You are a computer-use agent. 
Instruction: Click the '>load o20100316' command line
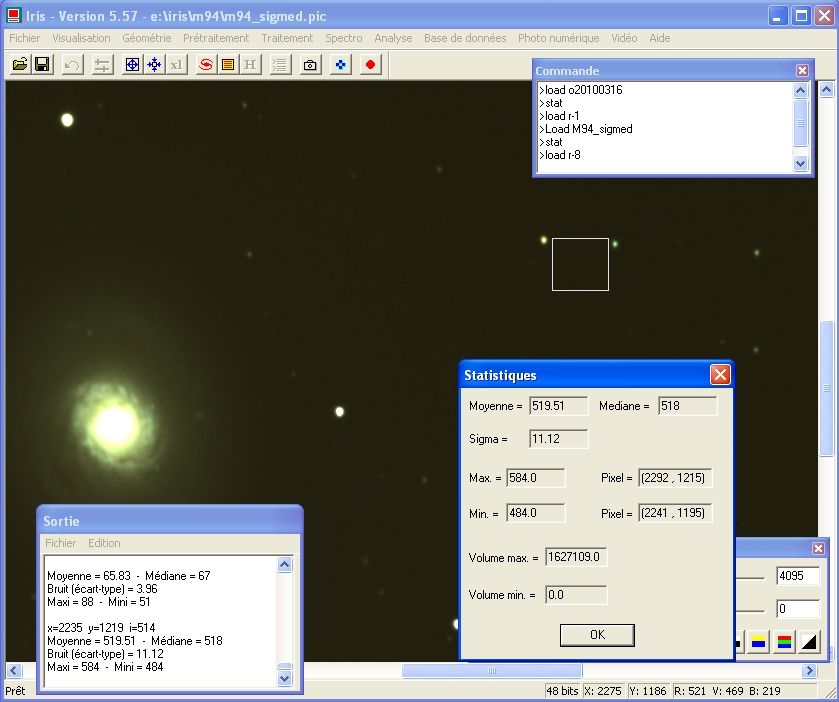581,90
